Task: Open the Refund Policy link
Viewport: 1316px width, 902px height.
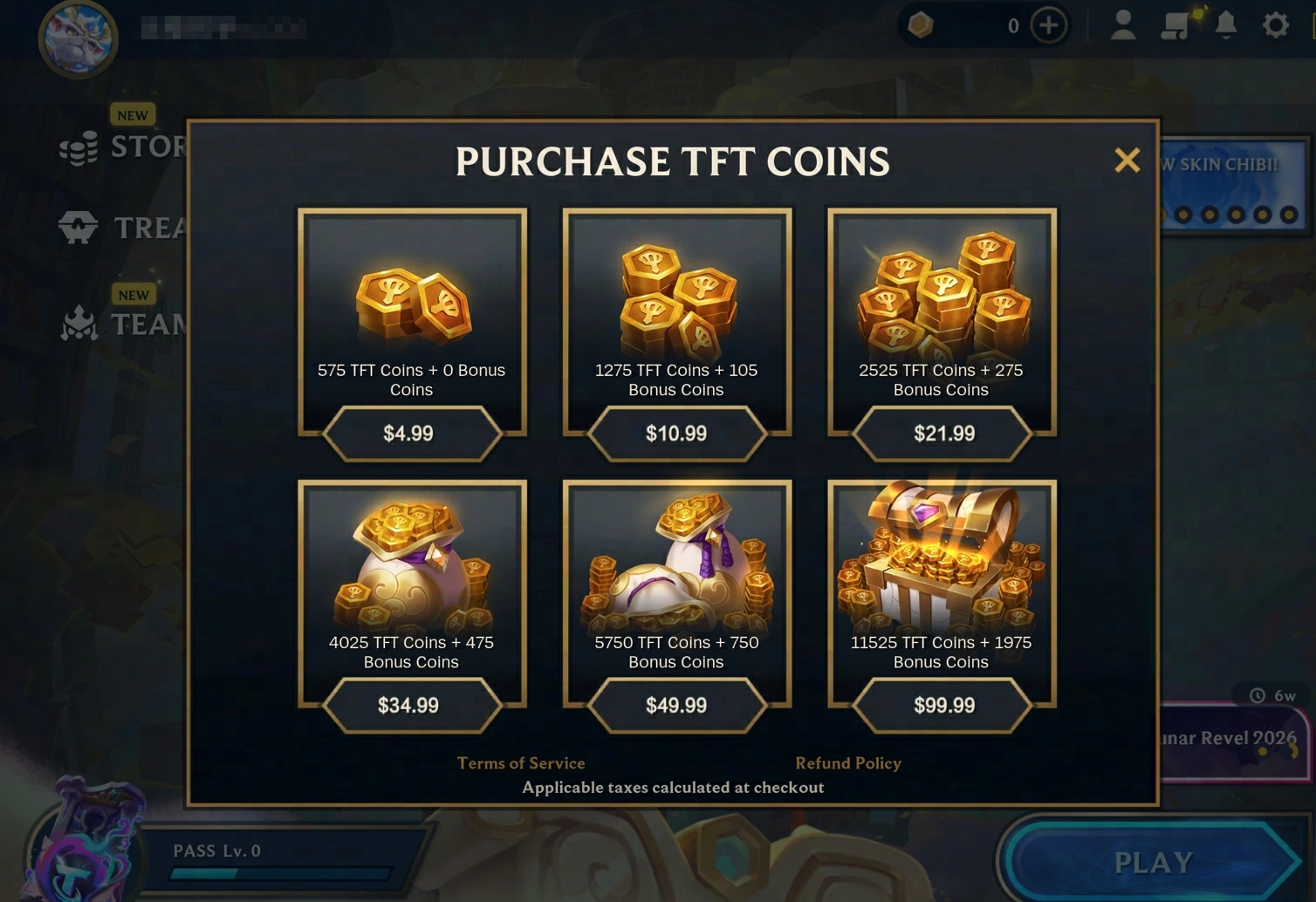Action: point(848,763)
